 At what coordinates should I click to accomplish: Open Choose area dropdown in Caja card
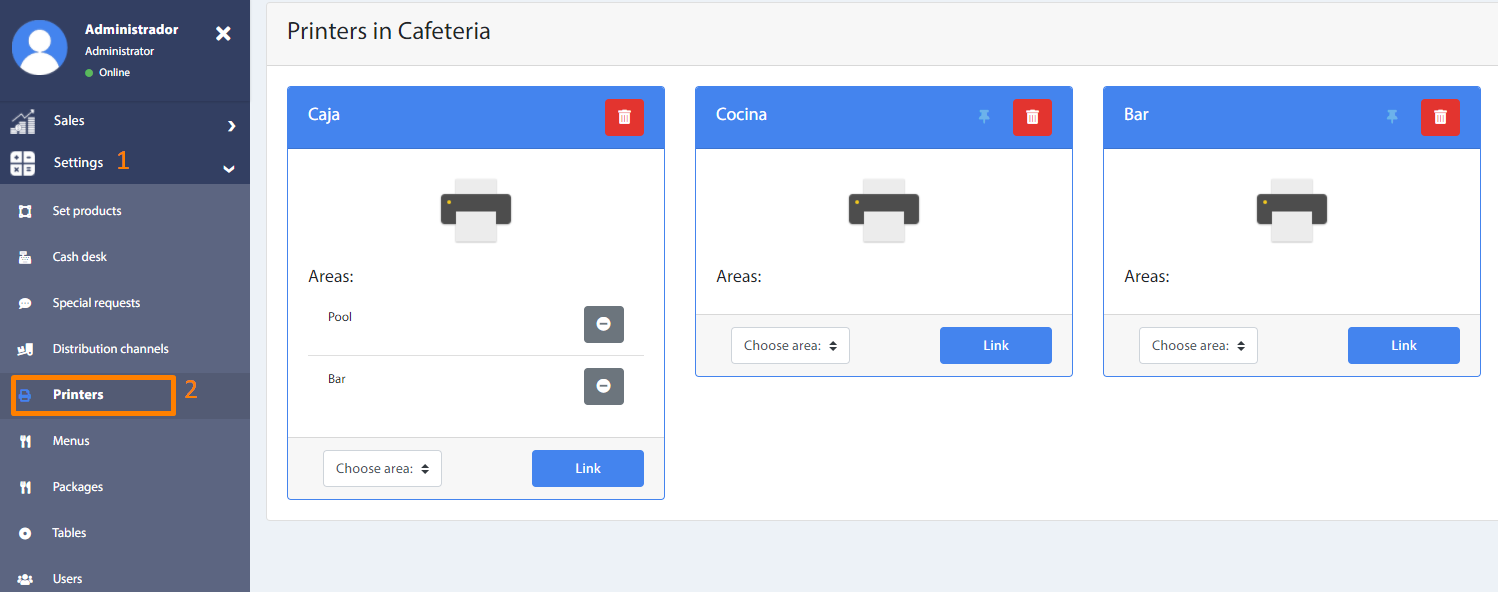382,468
